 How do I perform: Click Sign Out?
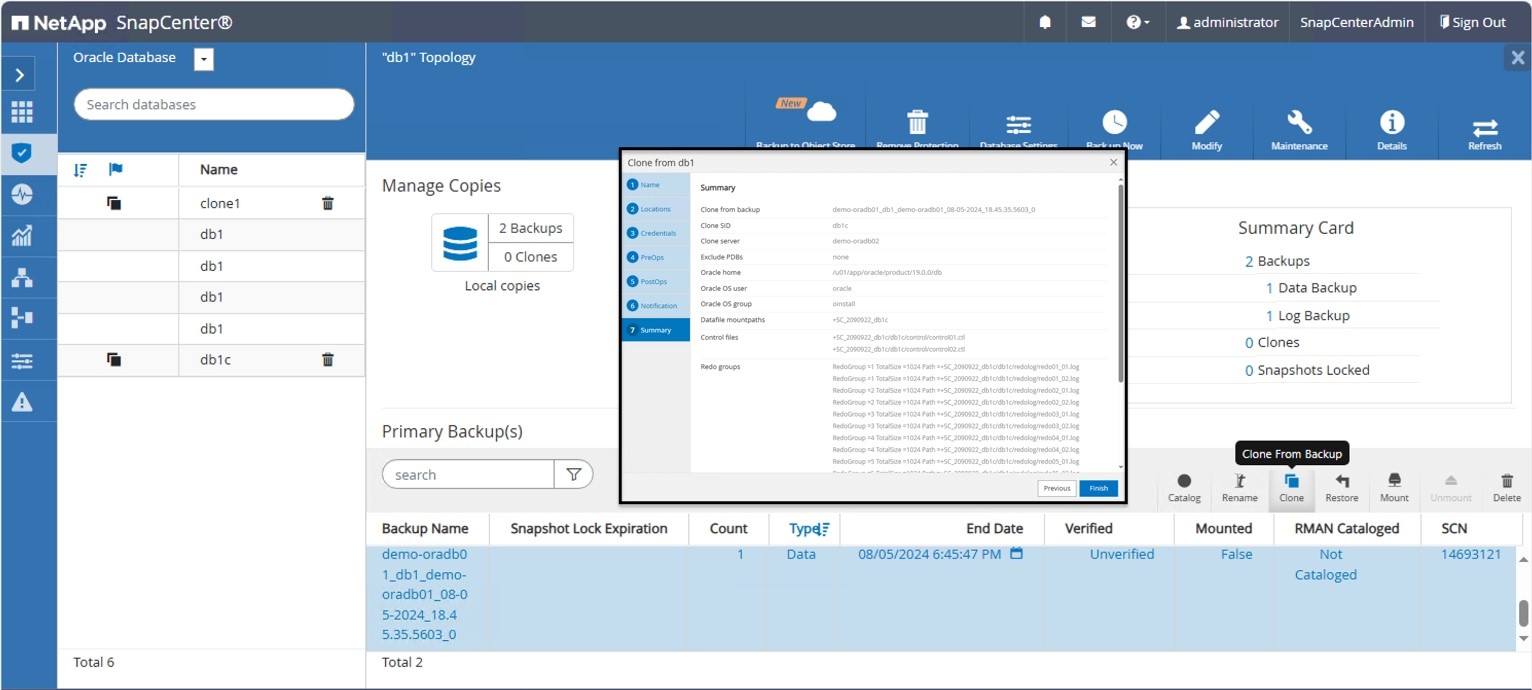(x=1472, y=22)
